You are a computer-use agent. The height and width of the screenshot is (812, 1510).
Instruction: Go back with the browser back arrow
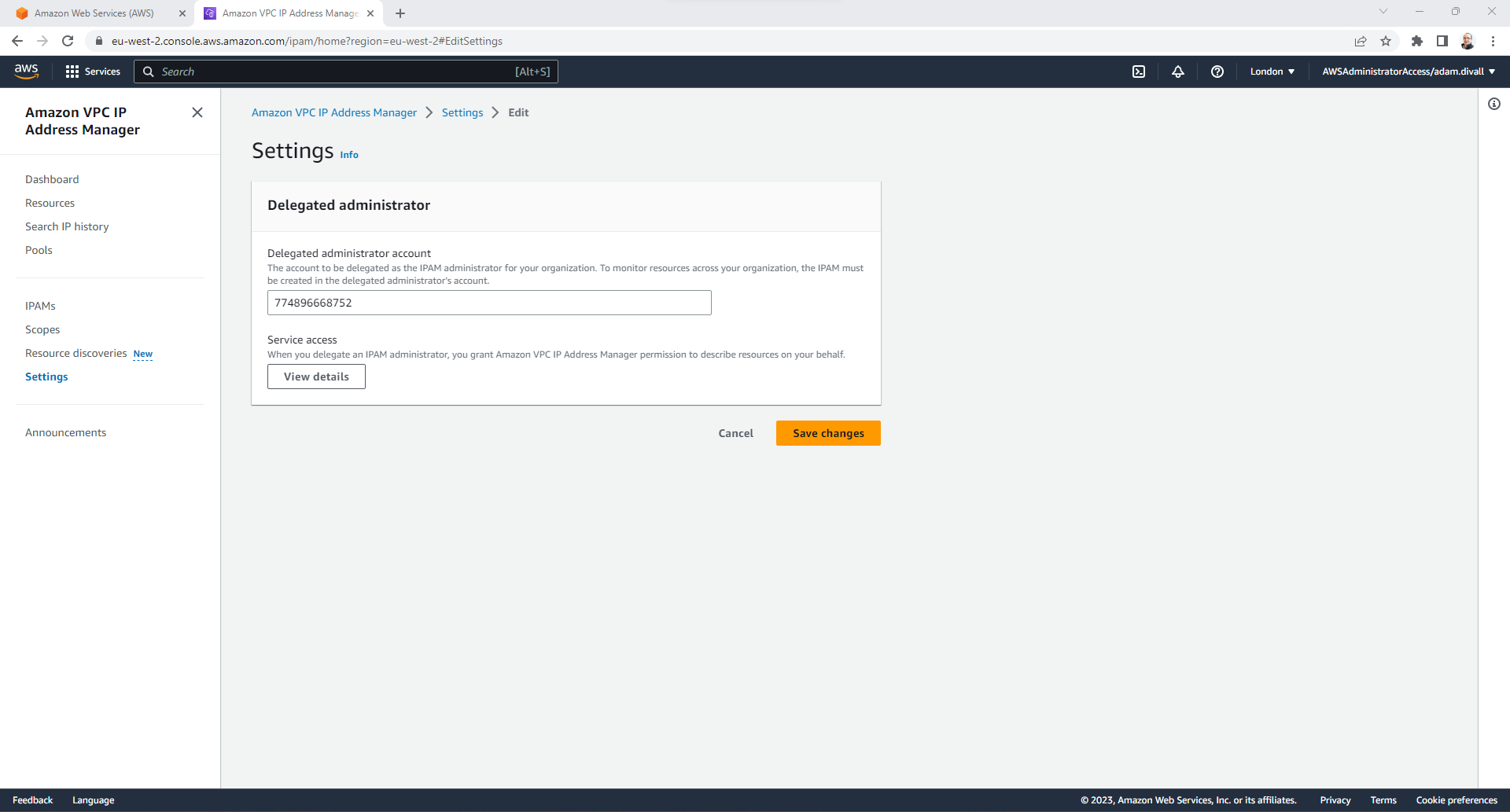[x=17, y=41]
